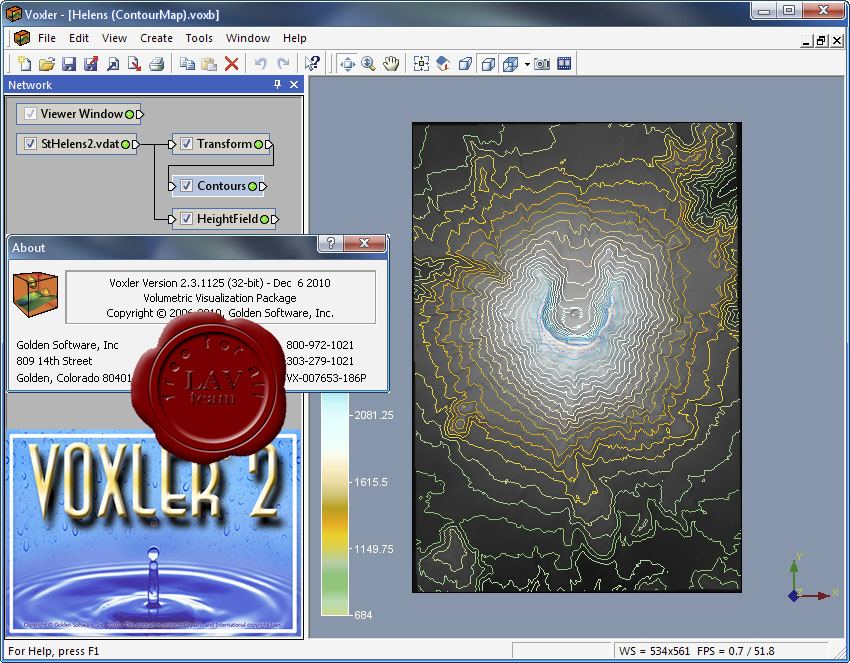Image resolution: width=850 pixels, height=663 pixels.
Task: Select the Transform module node
Action: click(x=221, y=144)
